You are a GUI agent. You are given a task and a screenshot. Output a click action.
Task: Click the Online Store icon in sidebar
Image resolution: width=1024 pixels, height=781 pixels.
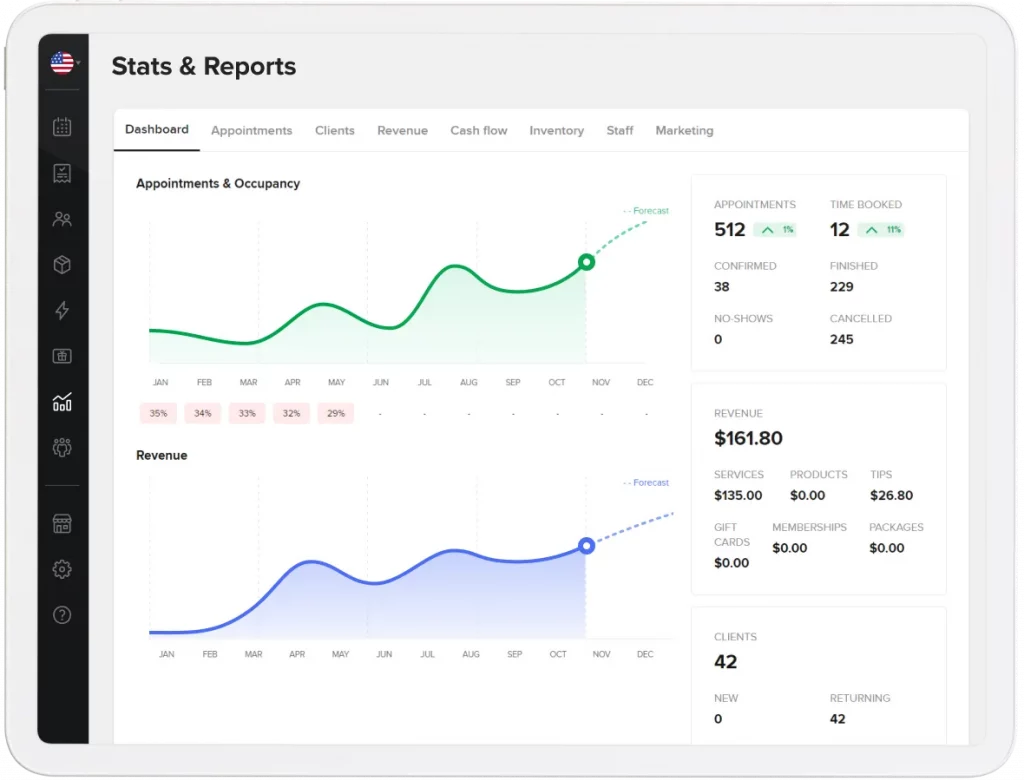pyautogui.click(x=62, y=523)
